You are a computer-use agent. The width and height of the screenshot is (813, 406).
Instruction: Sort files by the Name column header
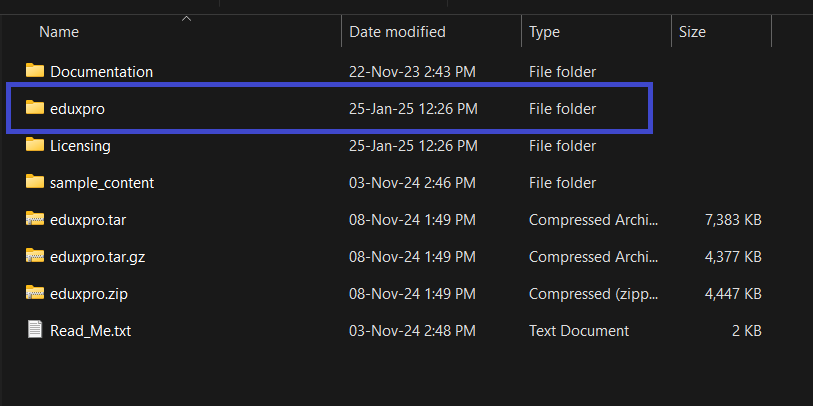(x=58, y=32)
